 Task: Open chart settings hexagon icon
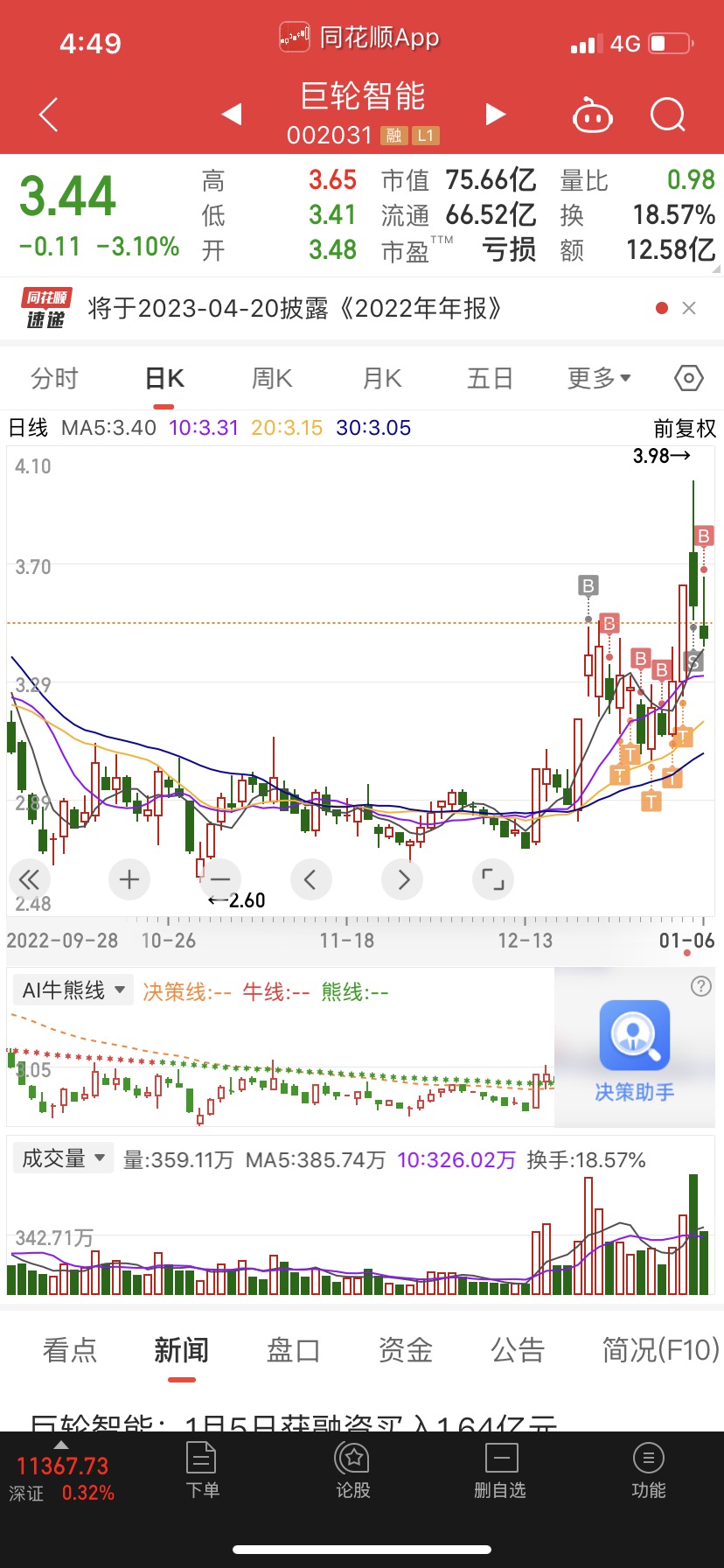coord(689,378)
